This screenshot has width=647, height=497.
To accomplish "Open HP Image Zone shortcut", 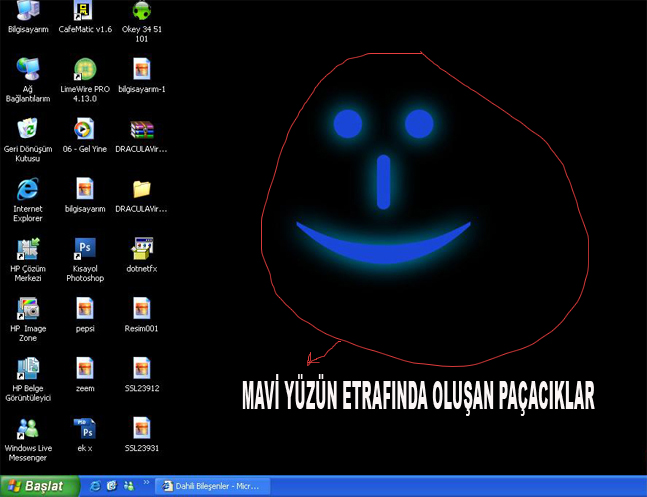I will 28,308.
